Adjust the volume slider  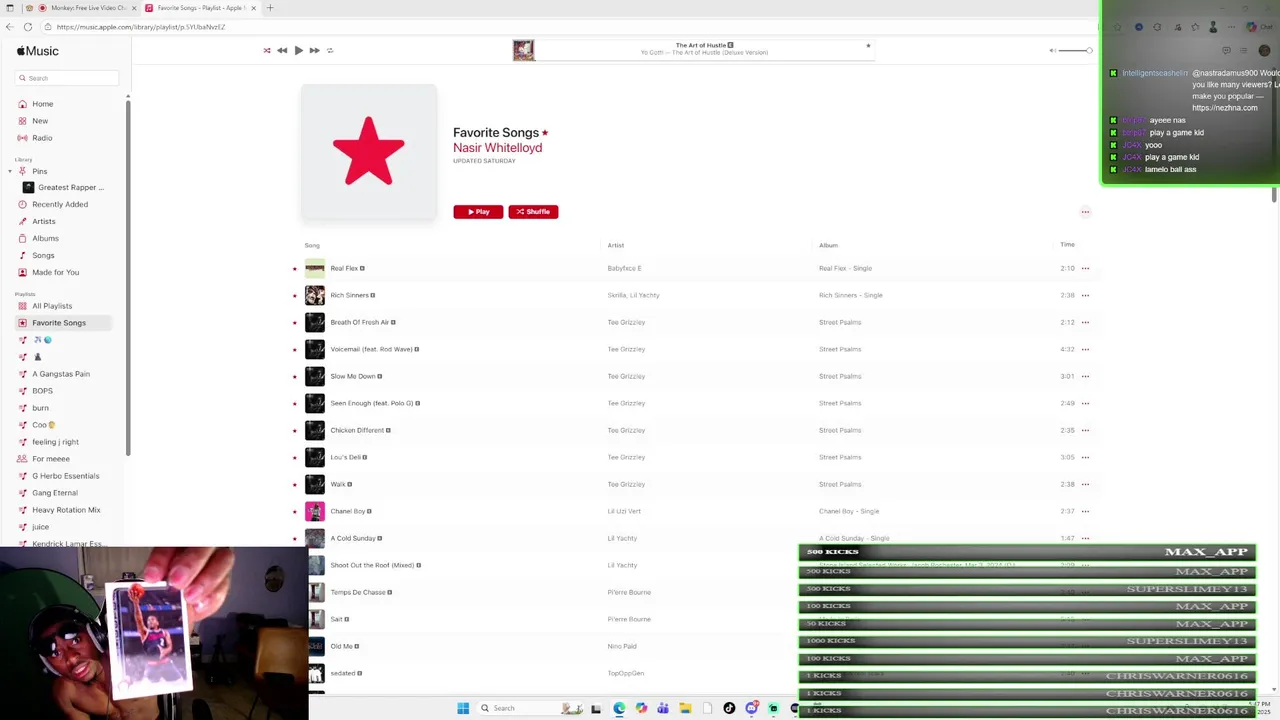pyautogui.click(x=1075, y=50)
